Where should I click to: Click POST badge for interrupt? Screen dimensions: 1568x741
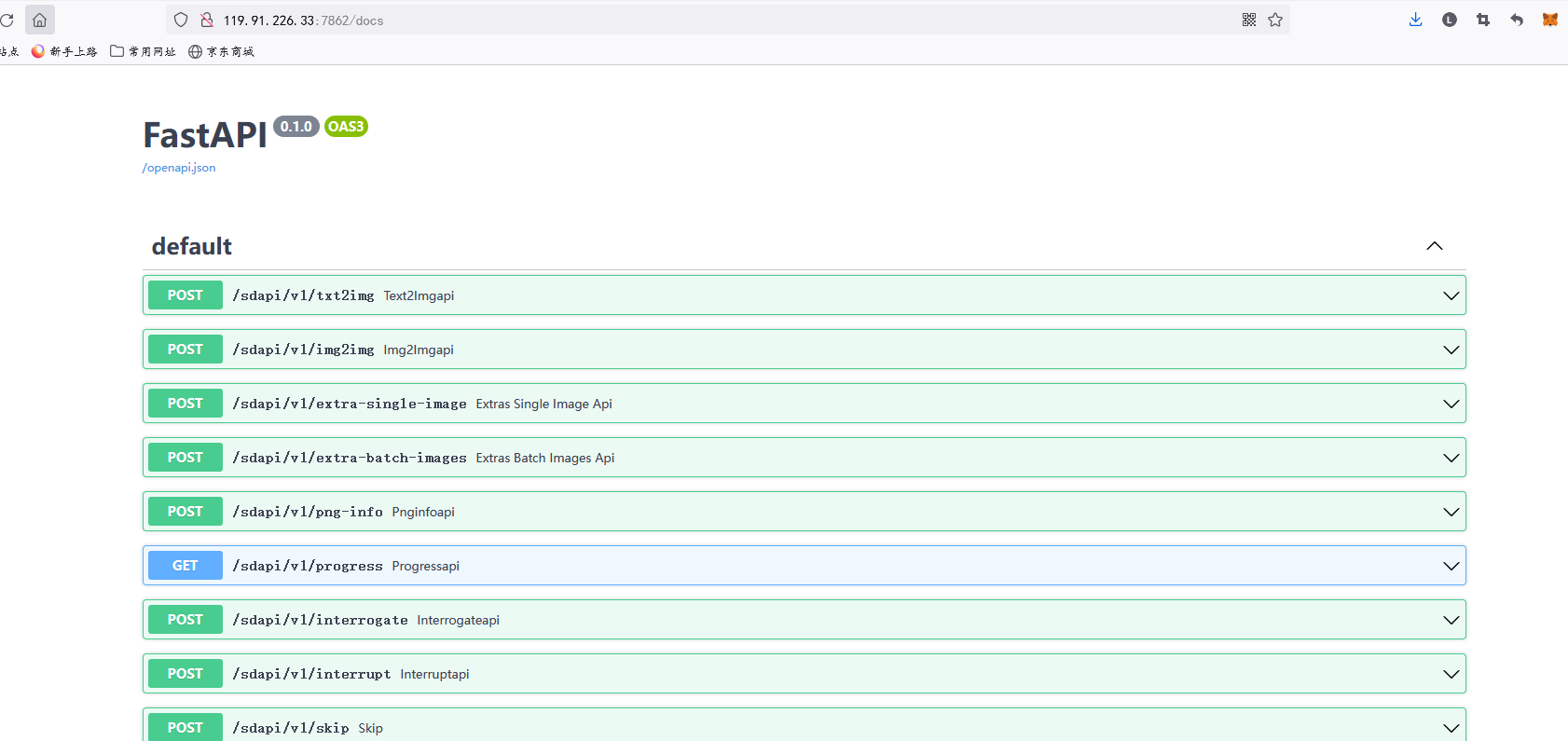pyautogui.click(x=186, y=674)
